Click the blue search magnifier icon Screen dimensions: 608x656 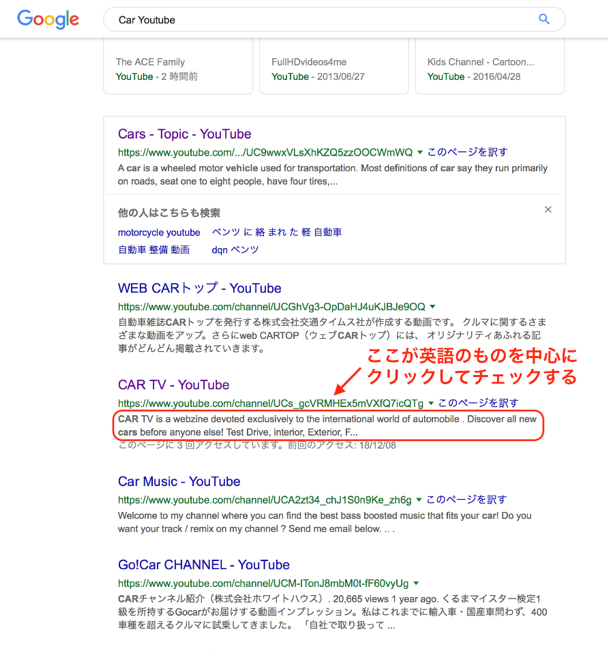tap(544, 19)
